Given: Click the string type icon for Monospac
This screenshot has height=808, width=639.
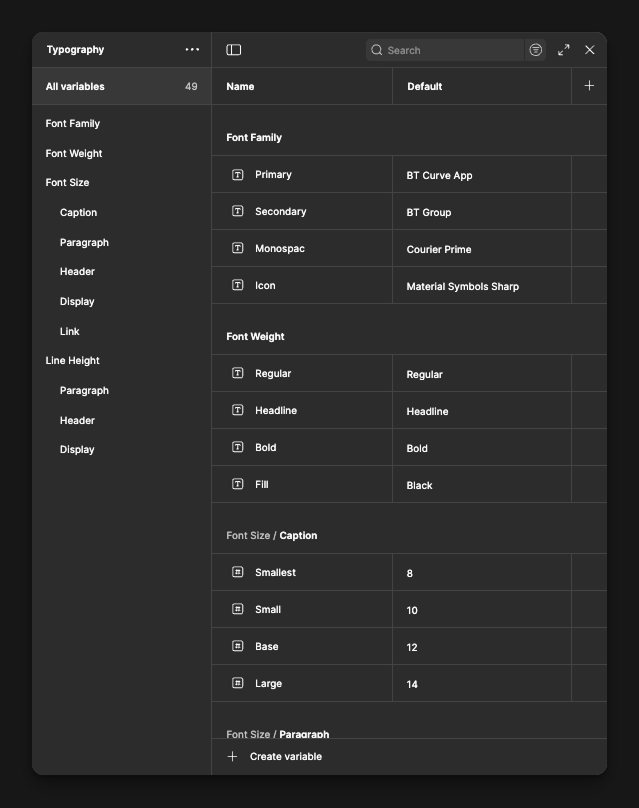Looking at the screenshot, I should [238, 249].
